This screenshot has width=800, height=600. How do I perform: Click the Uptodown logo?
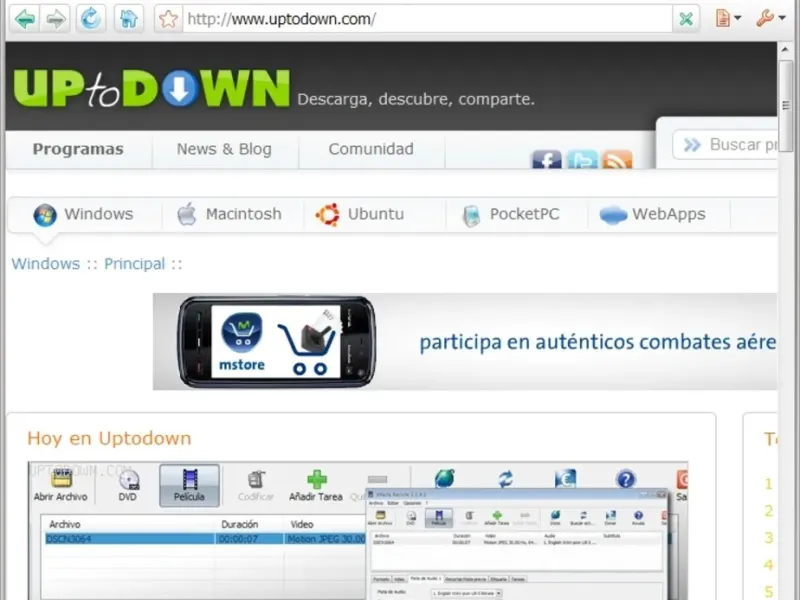(x=152, y=89)
